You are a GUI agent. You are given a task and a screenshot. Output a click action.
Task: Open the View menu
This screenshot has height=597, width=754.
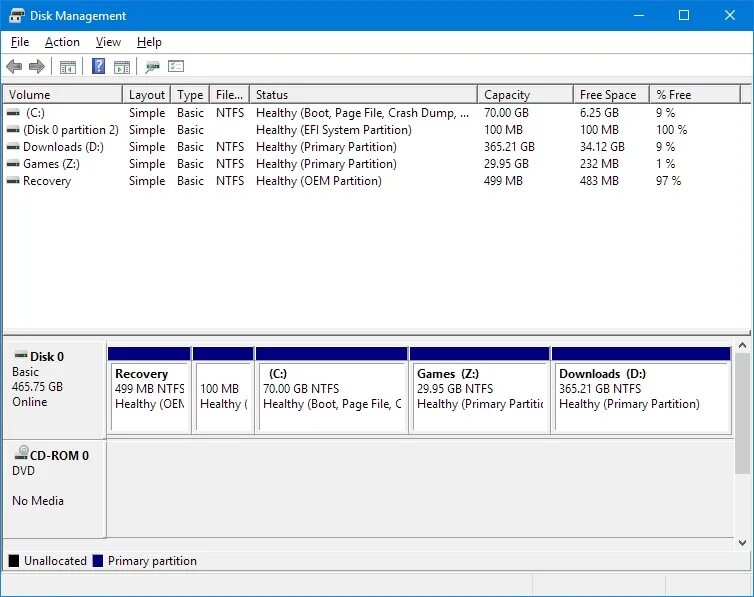[108, 42]
